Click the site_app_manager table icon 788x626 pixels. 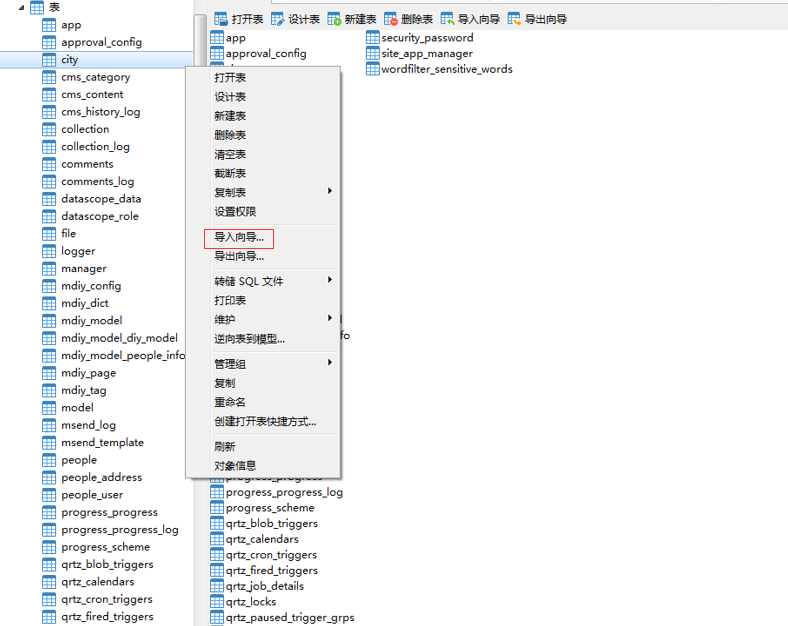tap(373, 54)
